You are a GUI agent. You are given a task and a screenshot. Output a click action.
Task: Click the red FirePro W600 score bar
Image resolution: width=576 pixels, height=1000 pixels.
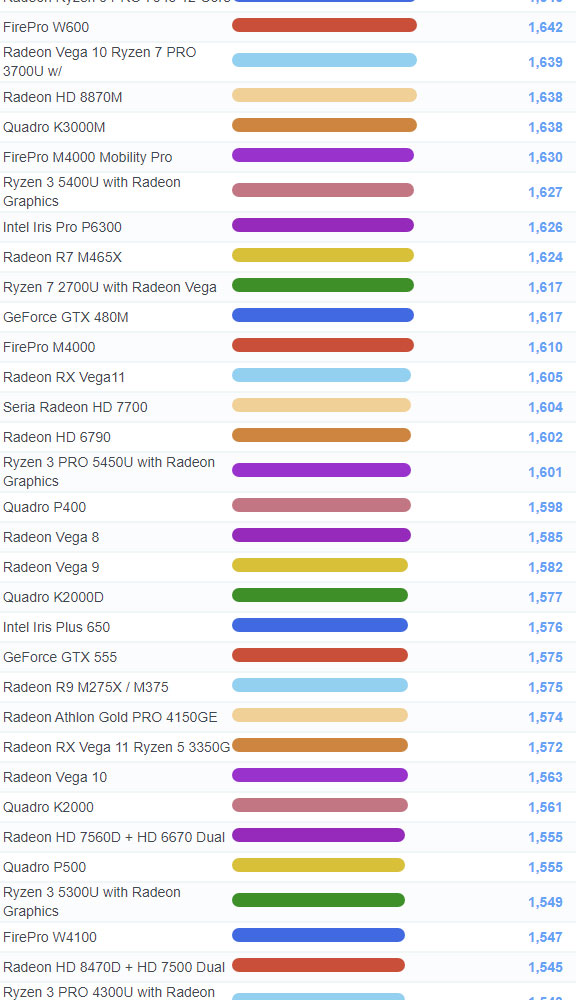(x=324, y=26)
